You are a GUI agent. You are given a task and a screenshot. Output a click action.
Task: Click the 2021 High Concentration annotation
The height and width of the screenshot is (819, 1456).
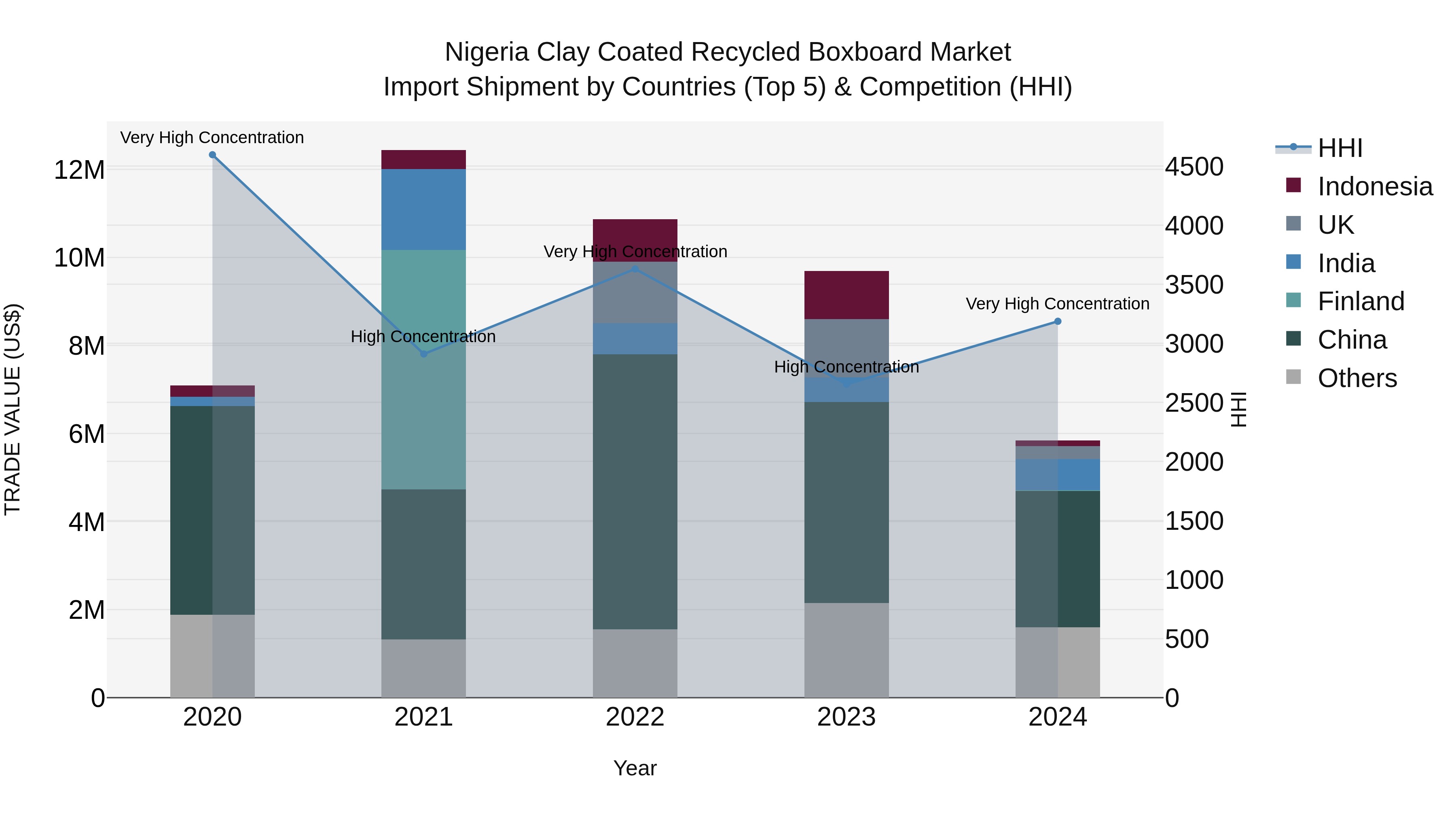423,336
